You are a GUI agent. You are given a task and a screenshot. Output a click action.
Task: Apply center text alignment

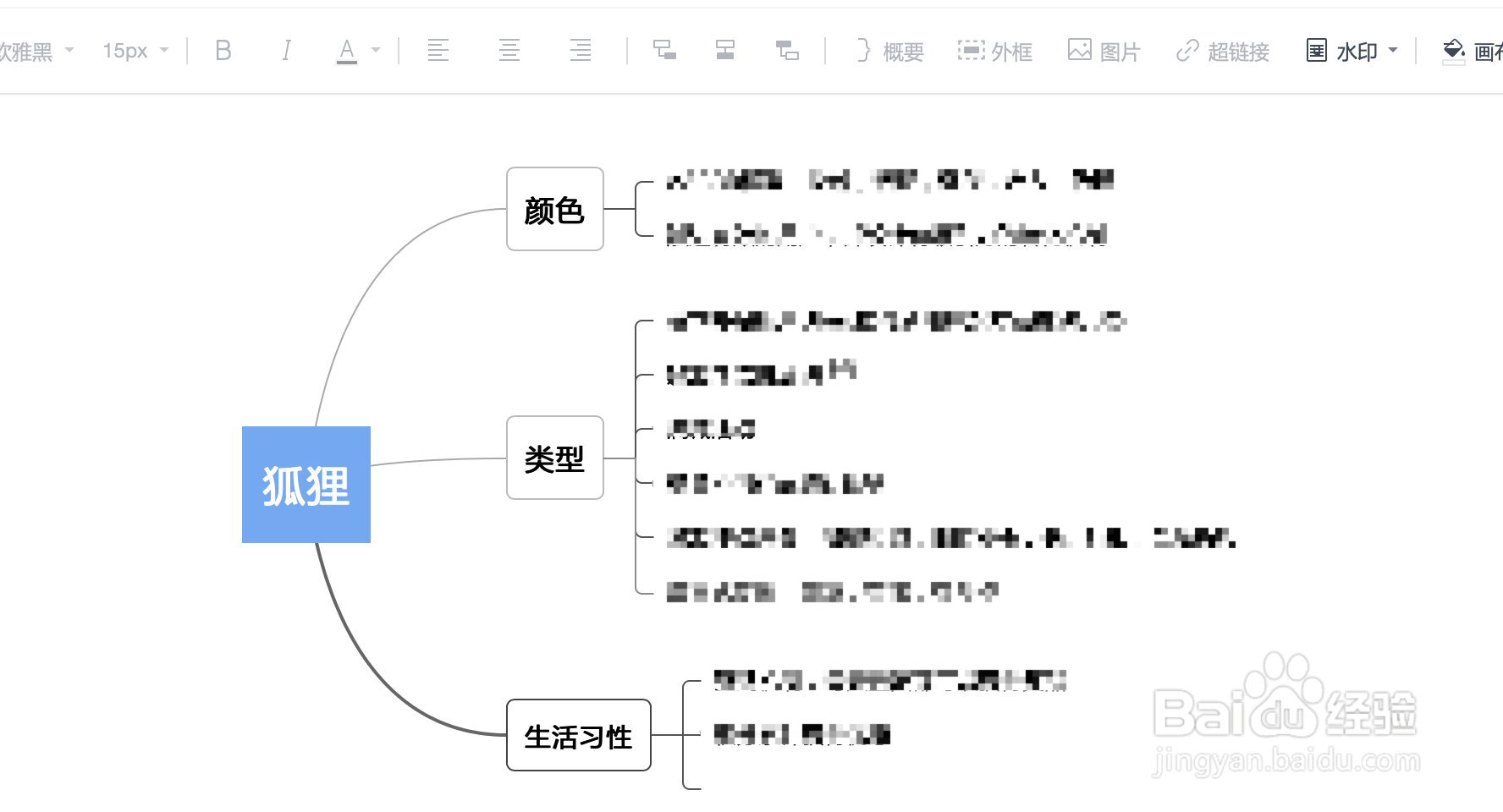point(509,51)
